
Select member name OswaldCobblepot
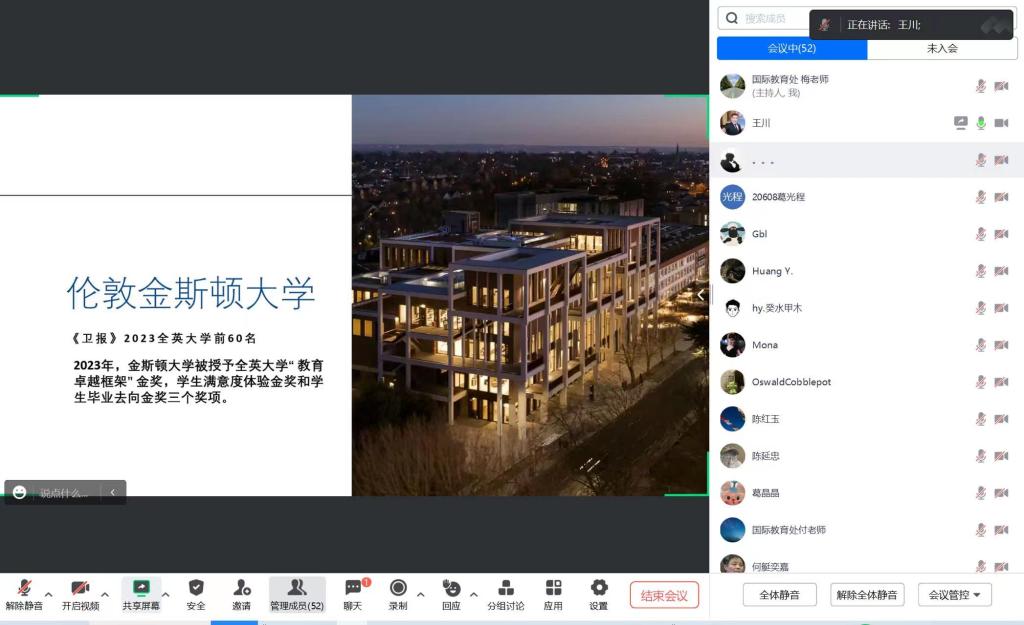tap(792, 381)
